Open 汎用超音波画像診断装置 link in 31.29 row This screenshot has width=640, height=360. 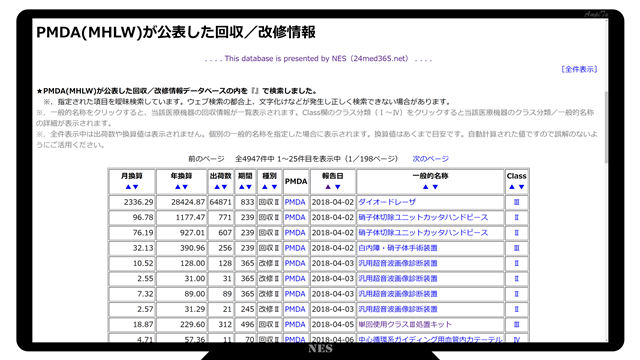398,309
